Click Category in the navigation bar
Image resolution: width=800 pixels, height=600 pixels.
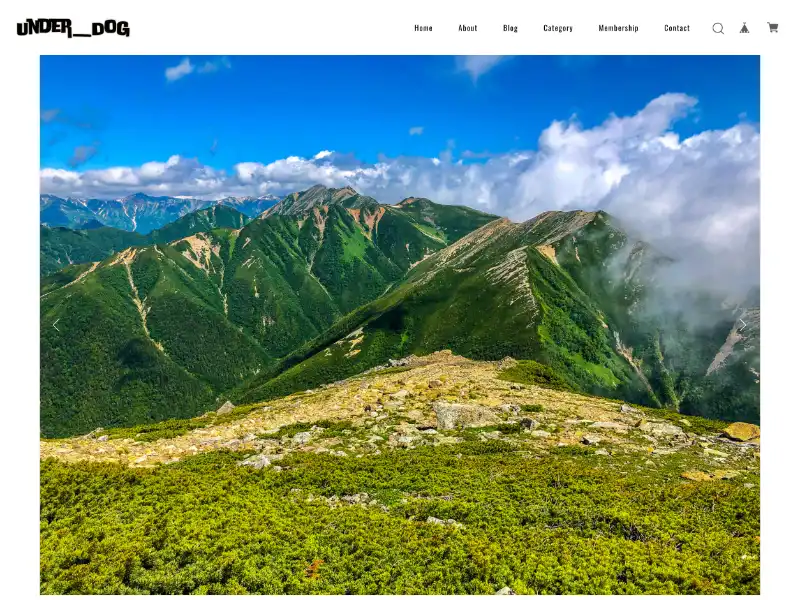pyautogui.click(x=558, y=28)
